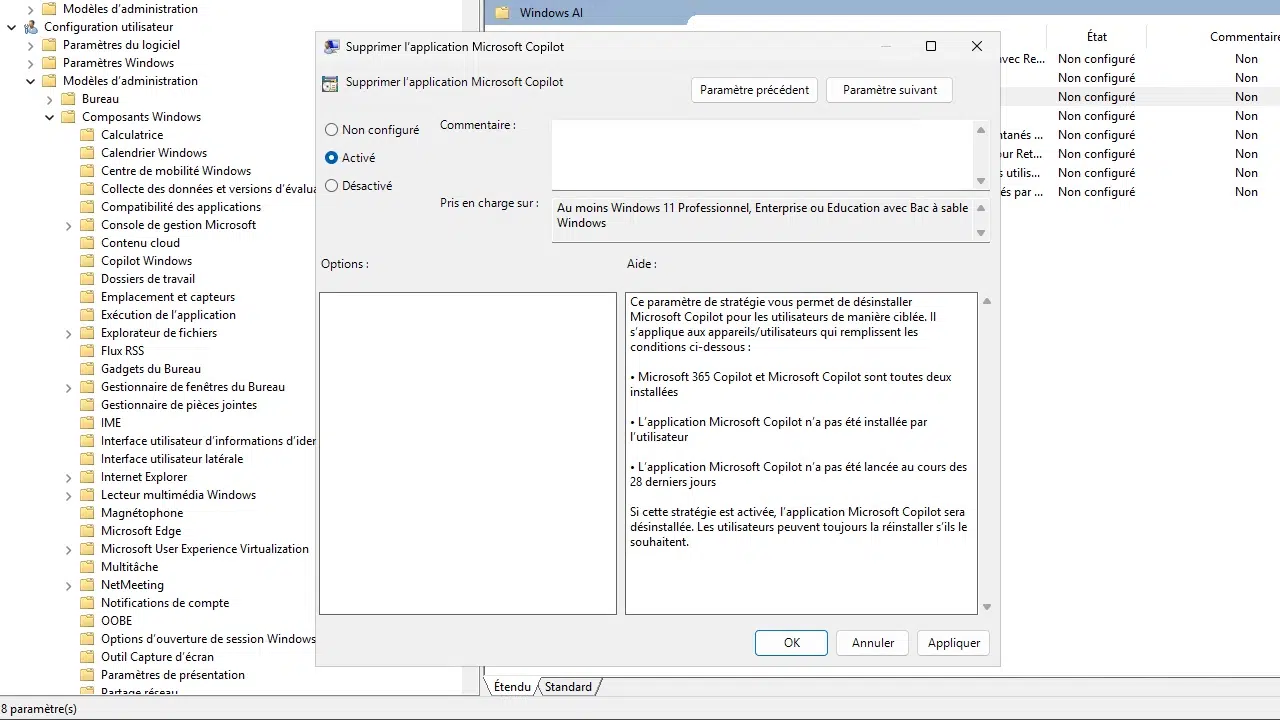Select the Non configuré radio button
The width and height of the screenshot is (1280, 720).
(x=331, y=129)
